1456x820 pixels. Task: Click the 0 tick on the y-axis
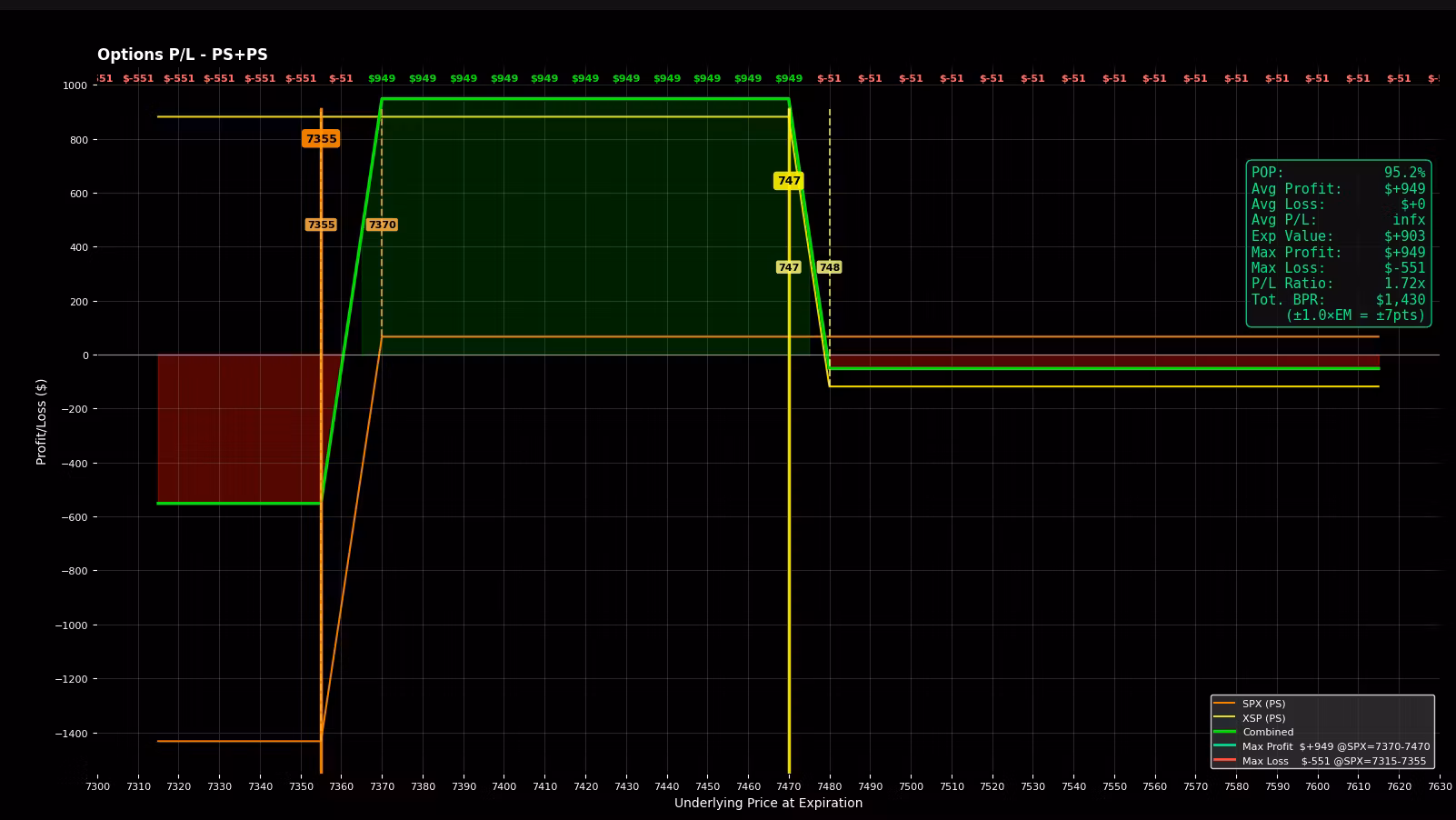[x=85, y=355]
